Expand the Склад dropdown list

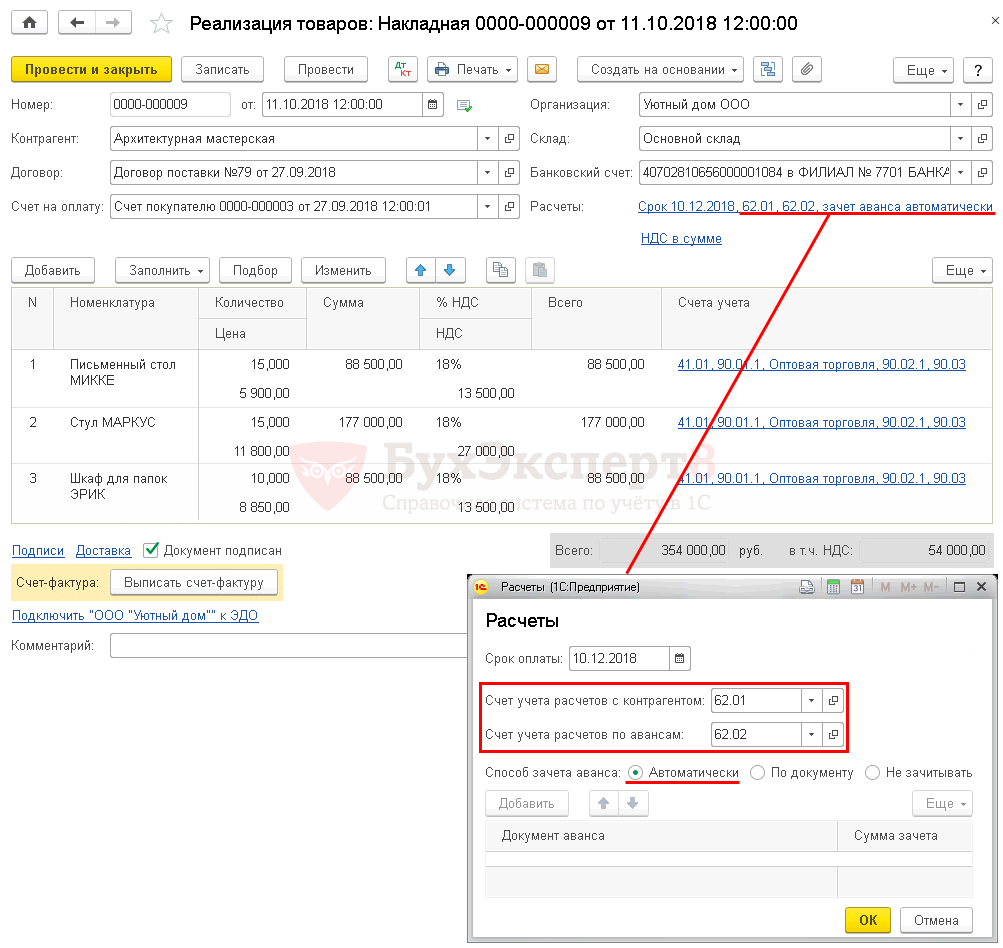pos(960,139)
